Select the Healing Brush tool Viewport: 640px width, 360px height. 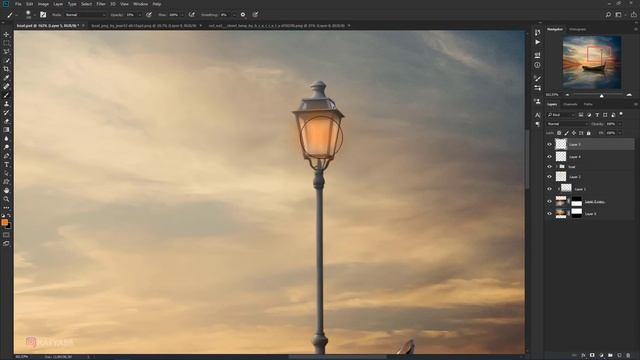coord(6,86)
